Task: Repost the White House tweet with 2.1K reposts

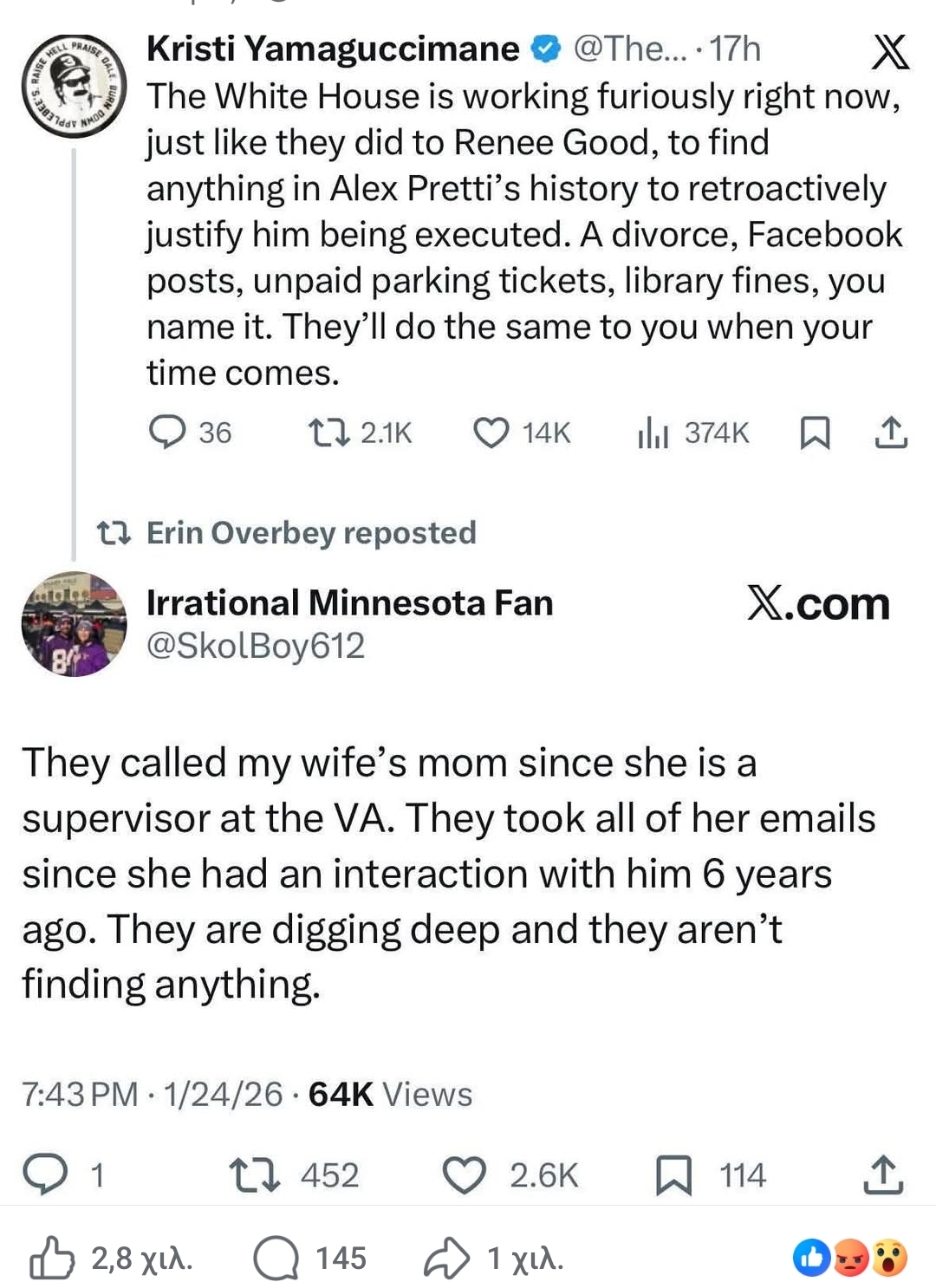Action: pyautogui.click(x=329, y=432)
